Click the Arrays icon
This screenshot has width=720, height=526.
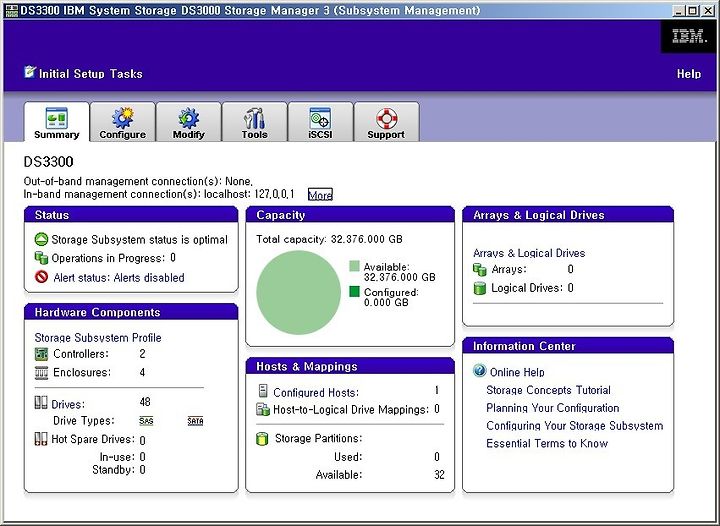[479, 269]
